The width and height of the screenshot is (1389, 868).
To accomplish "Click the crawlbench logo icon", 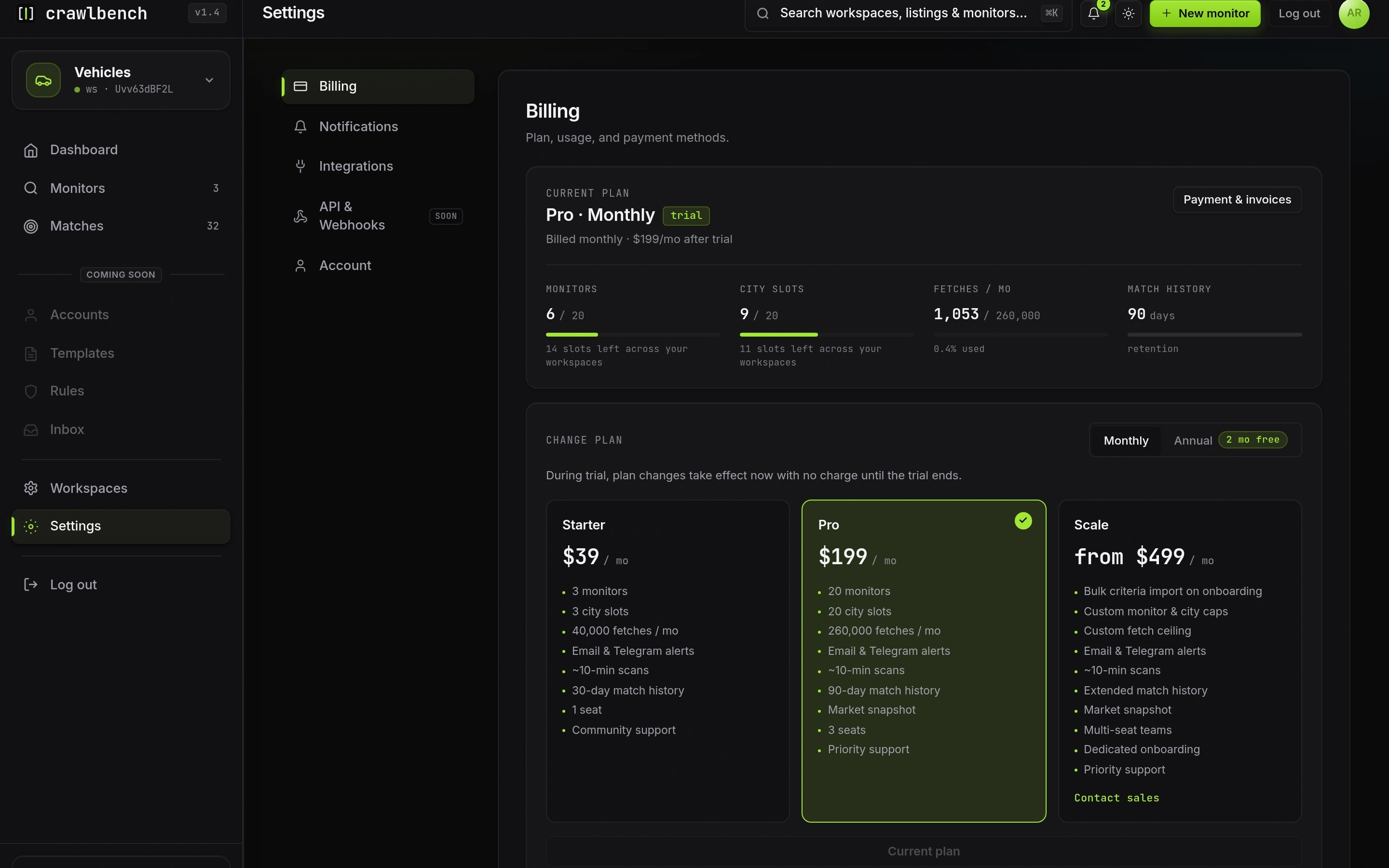I will [x=27, y=13].
